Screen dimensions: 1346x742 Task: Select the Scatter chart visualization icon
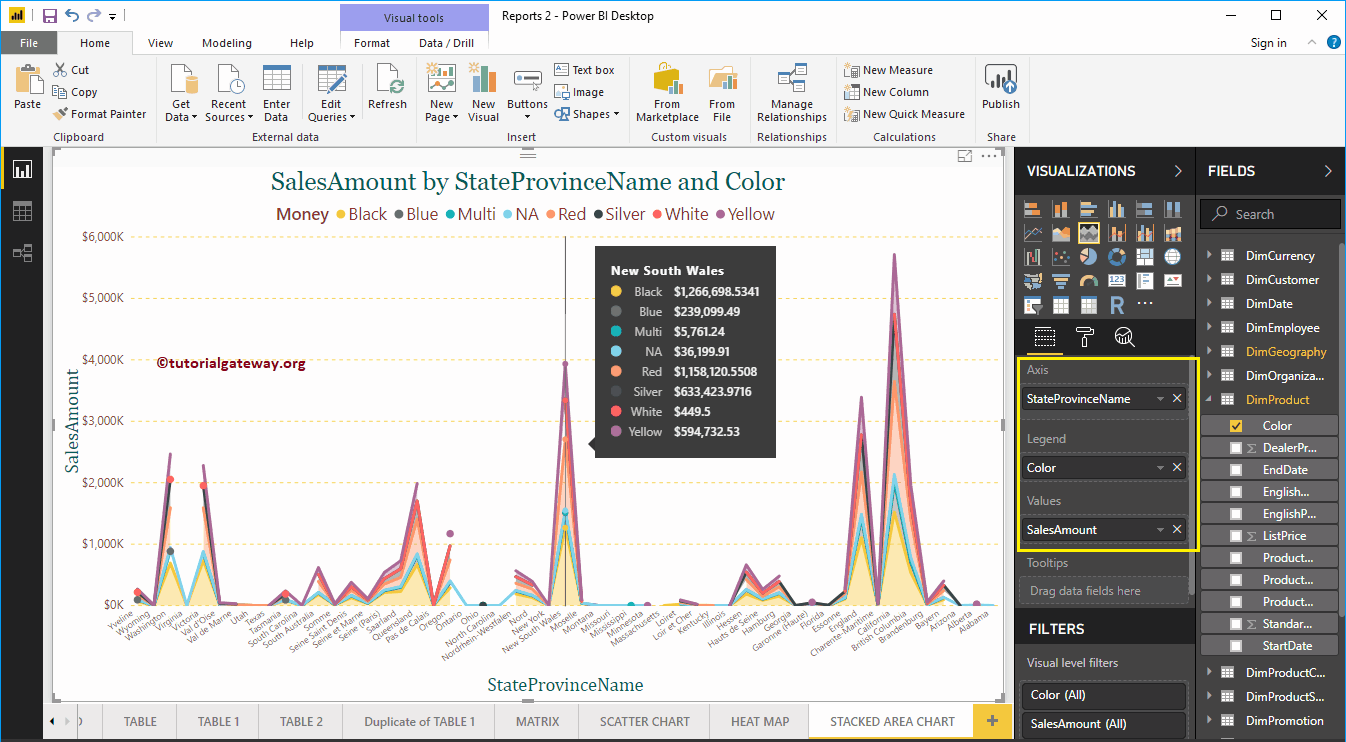[x=1061, y=257]
